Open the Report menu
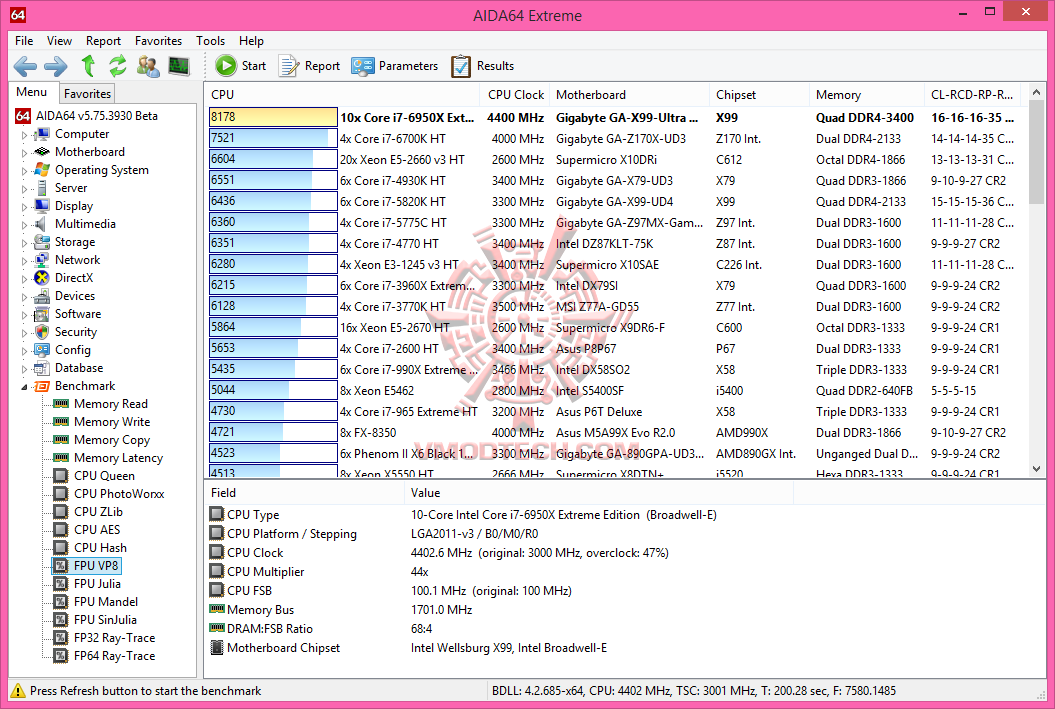Screen dimensions: 1055x709 [x=103, y=41]
